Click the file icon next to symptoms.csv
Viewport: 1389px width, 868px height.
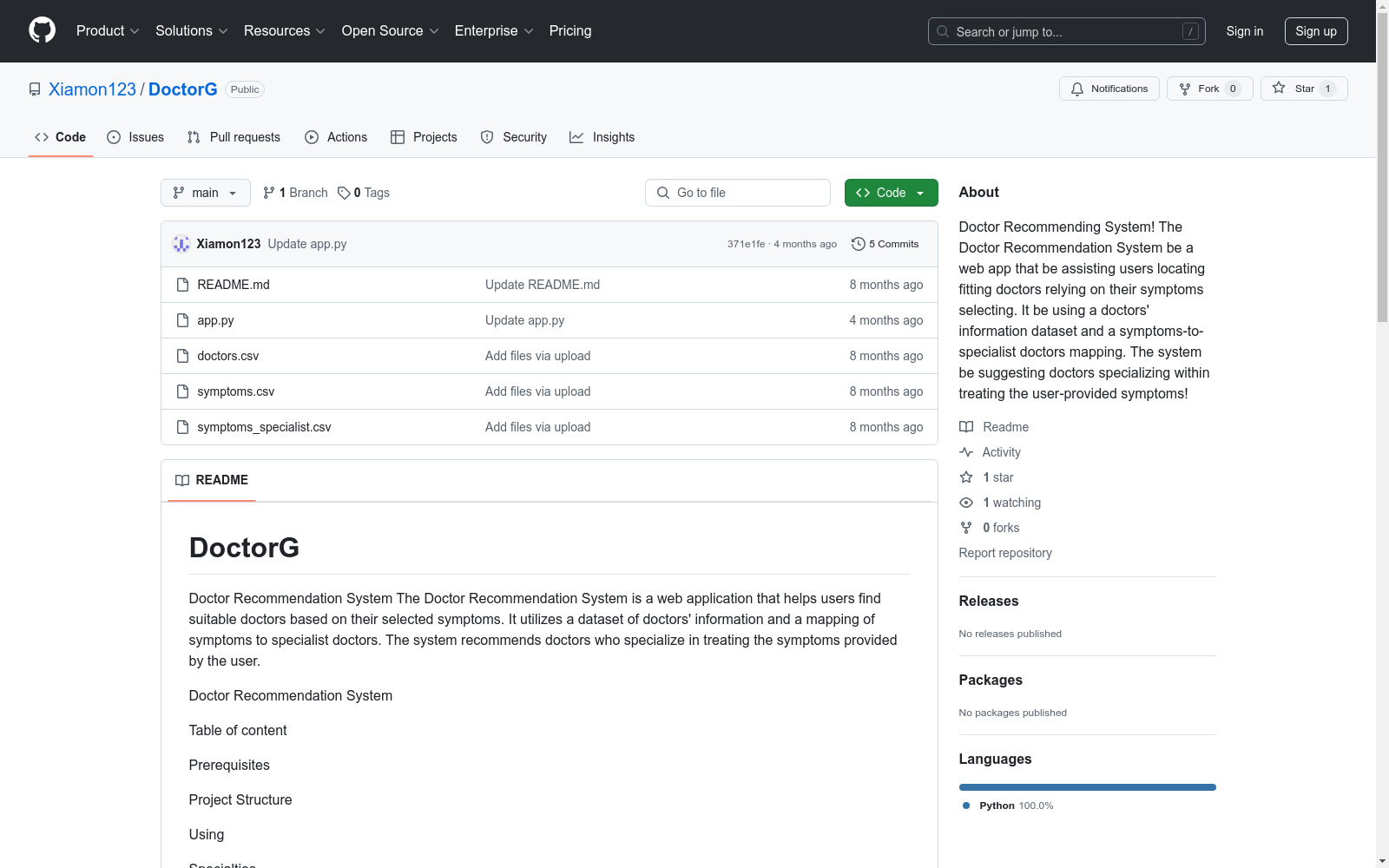182,391
